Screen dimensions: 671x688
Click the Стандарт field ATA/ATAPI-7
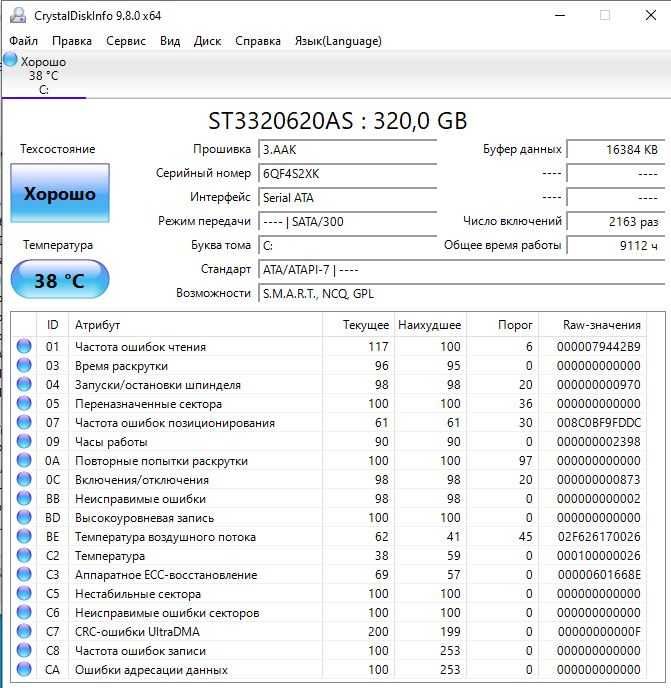pyautogui.click(x=462, y=269)
